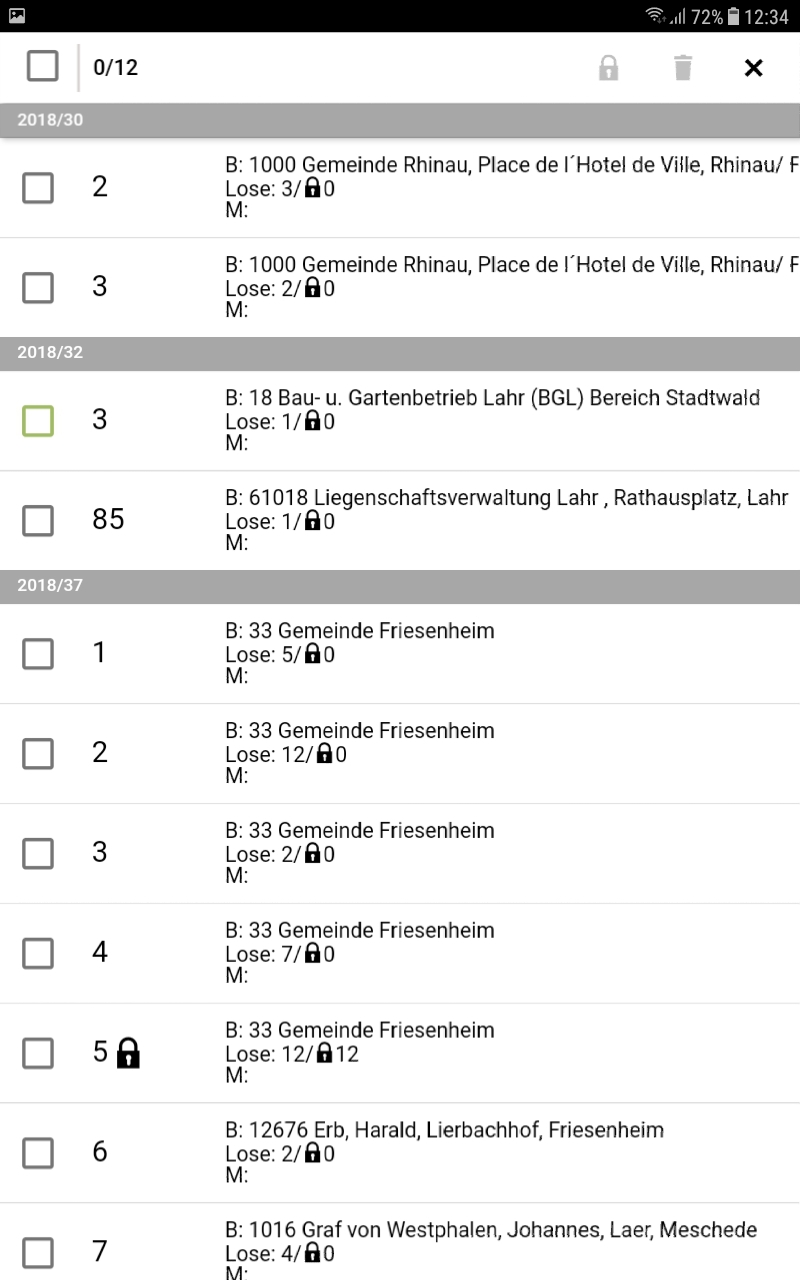Viewport: 800px width, 1280px height.
Task: Tap the battery icon in status bar
Action: tap(734, 16)
